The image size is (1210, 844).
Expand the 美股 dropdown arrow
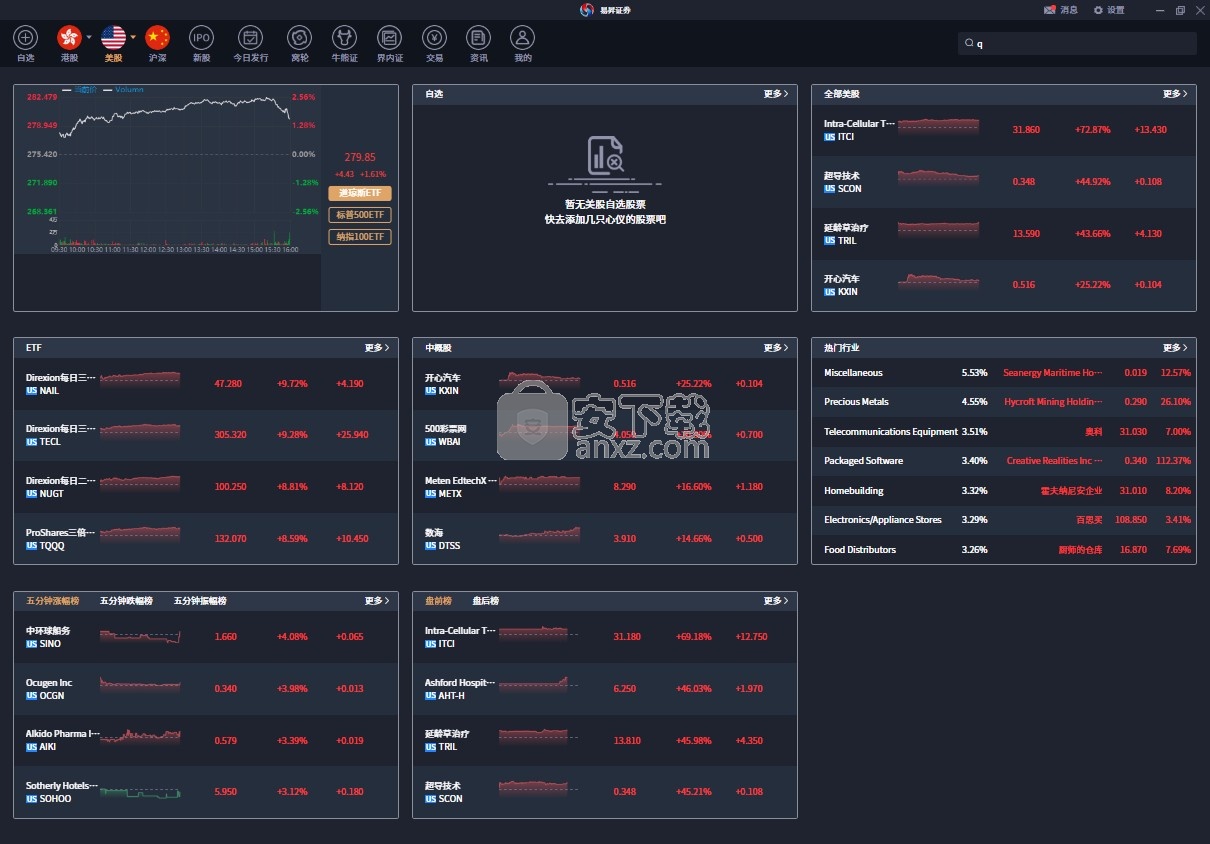coord(132,37)
